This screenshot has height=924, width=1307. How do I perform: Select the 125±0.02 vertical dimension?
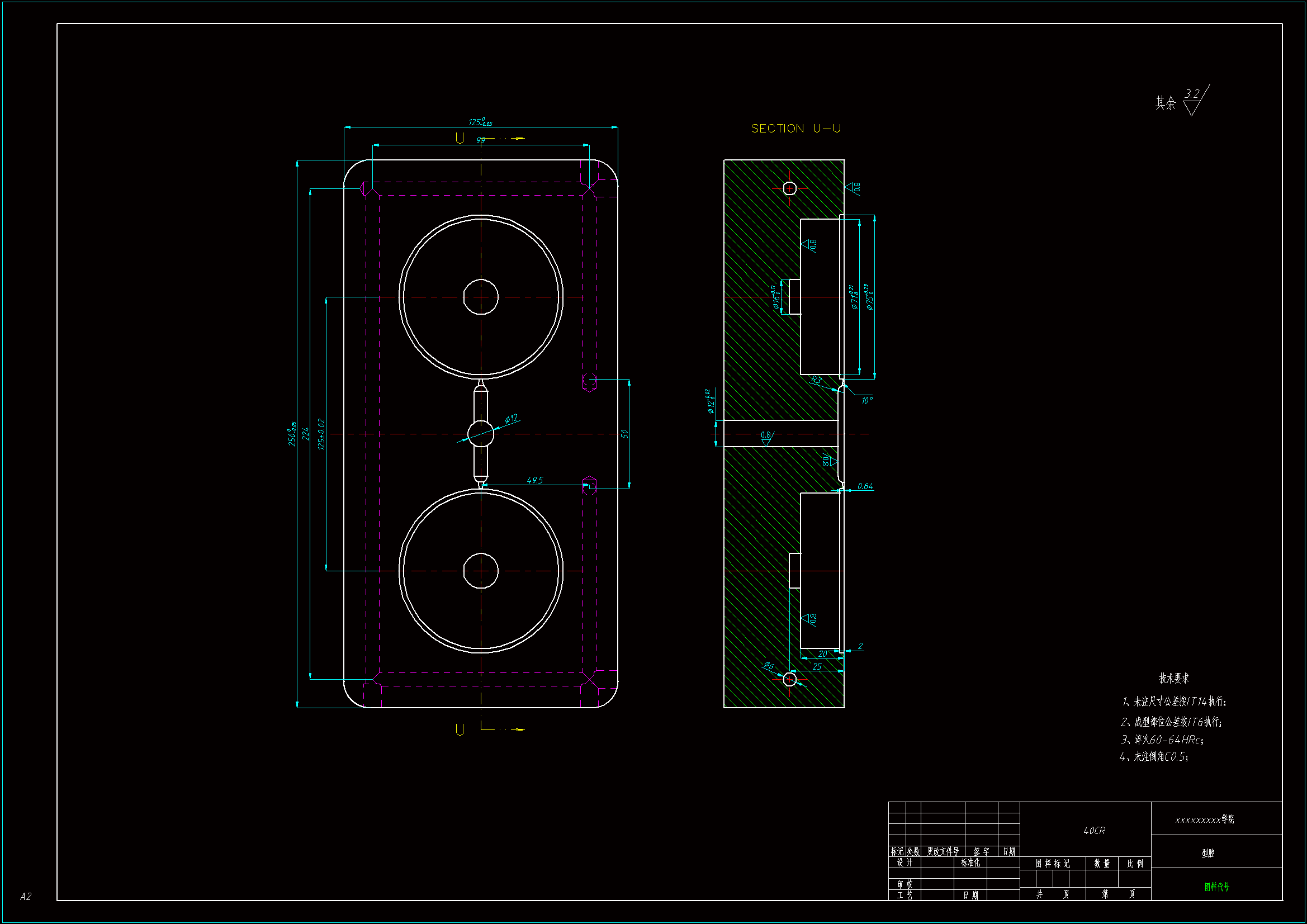click(321, 434)
